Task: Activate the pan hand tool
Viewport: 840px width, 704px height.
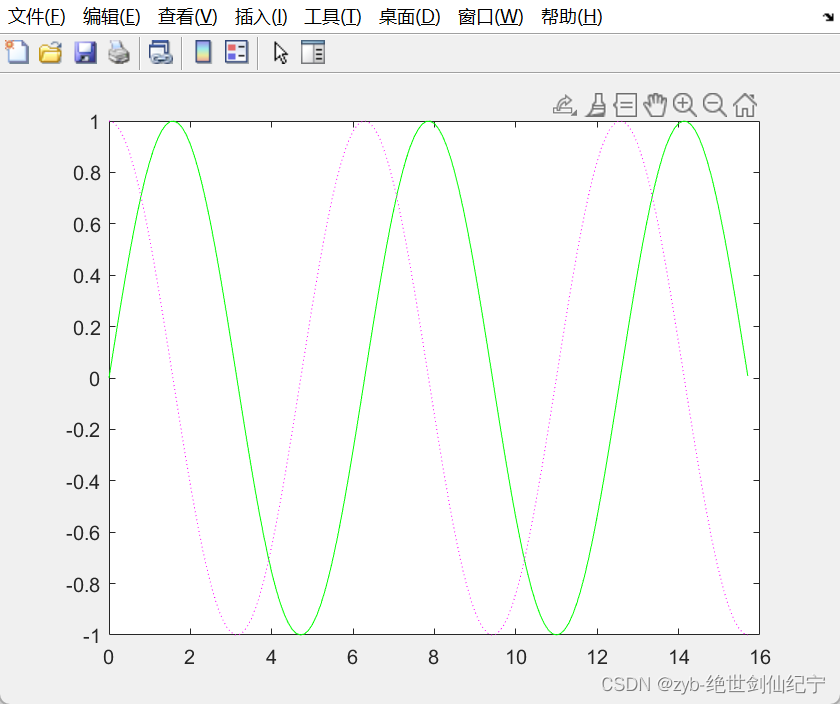Action: coord(655,105)
